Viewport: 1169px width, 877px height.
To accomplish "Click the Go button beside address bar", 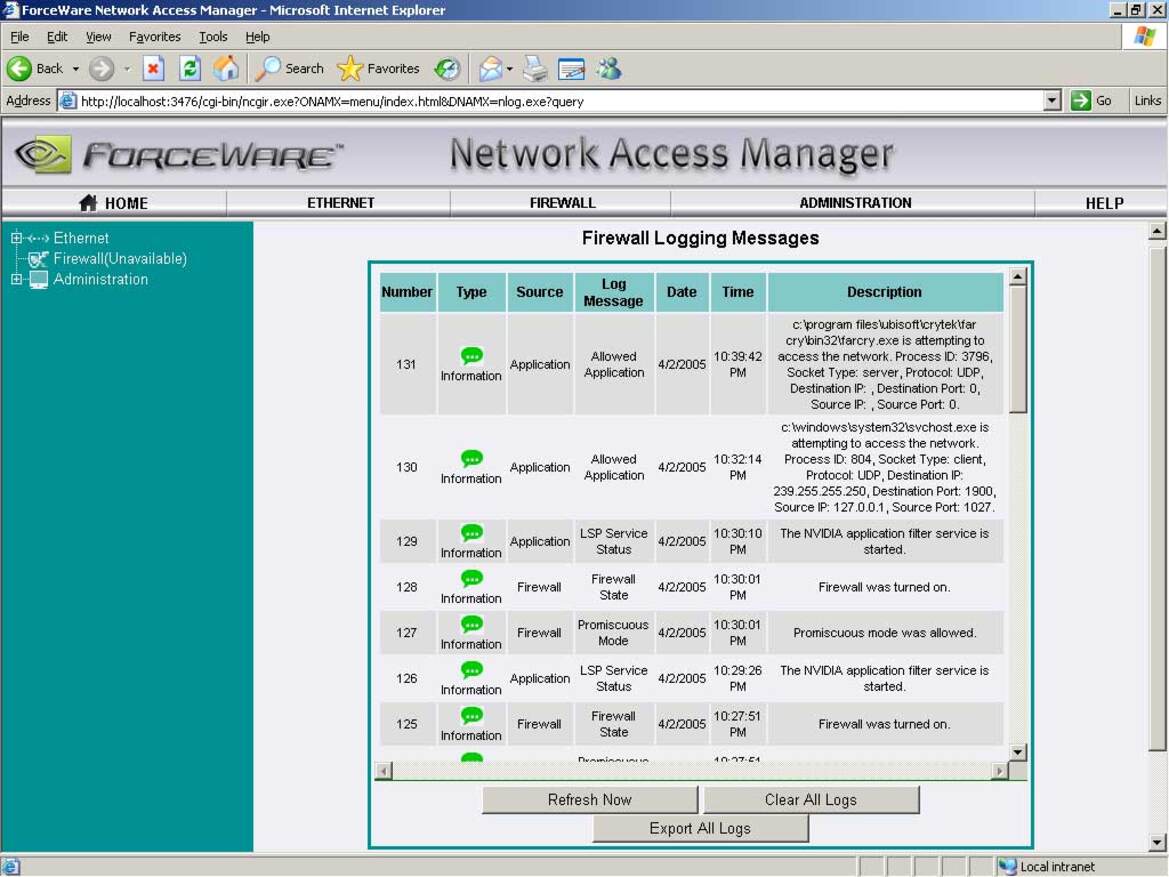I will tap(1091, 101).
